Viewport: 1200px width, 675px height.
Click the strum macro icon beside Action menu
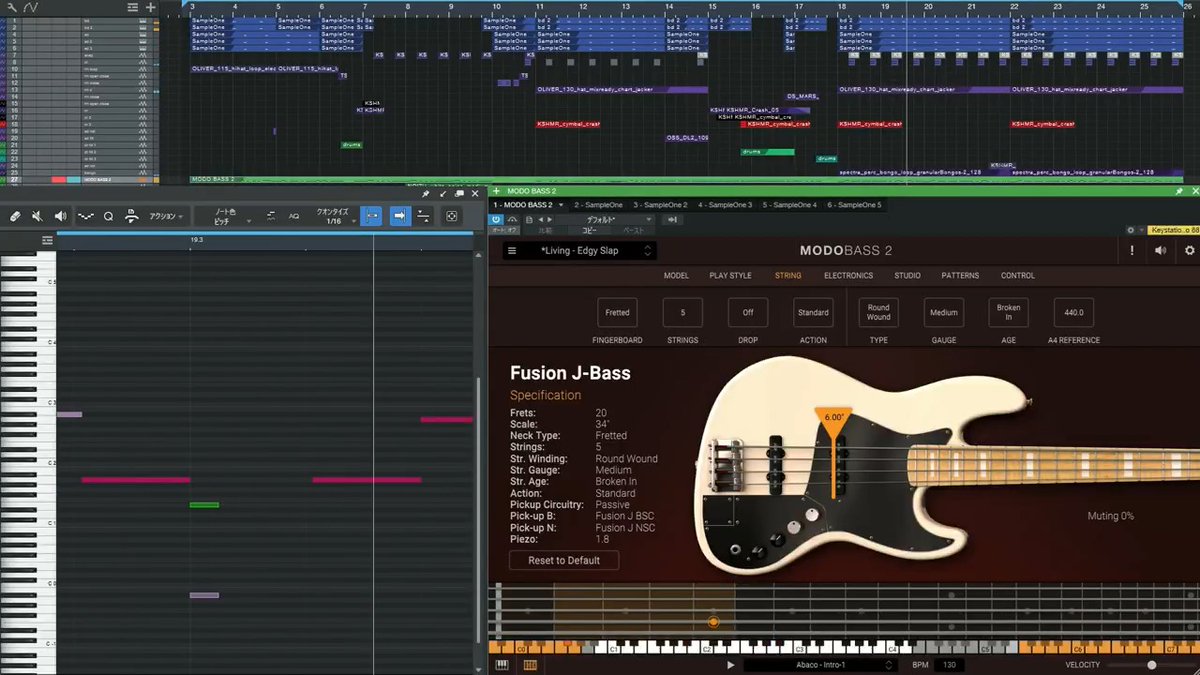(131, 216)
